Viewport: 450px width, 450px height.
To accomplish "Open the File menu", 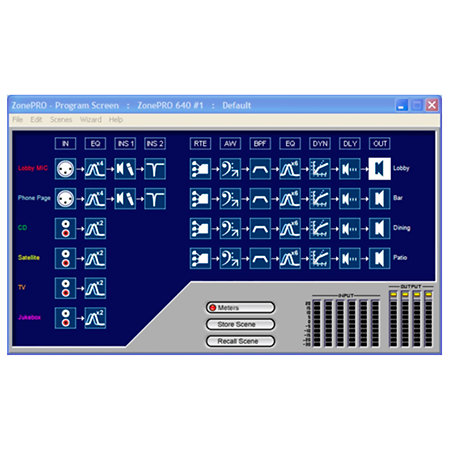I will [18, 119].
